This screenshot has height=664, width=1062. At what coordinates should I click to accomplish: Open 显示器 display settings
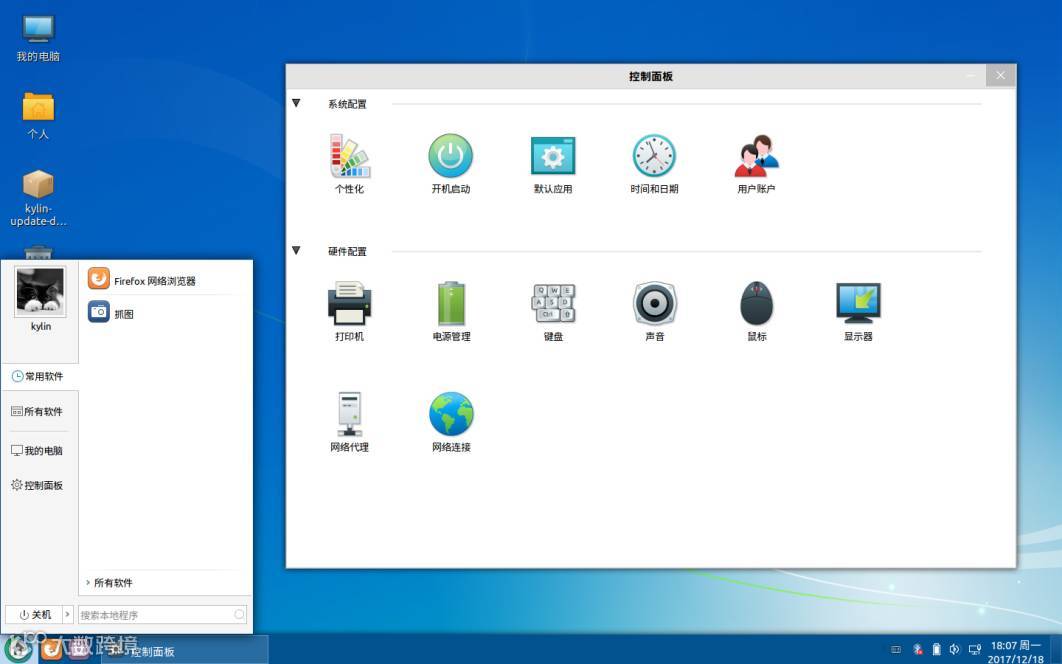[858, 312]
